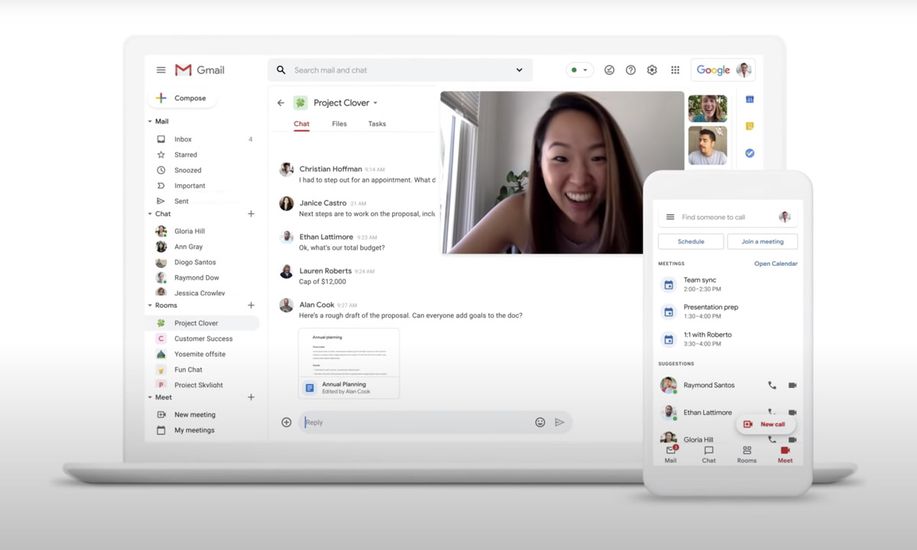Open the Open Calendar link on phone
Viewport: 917px width, 550px height.
[x=775, y=264]
